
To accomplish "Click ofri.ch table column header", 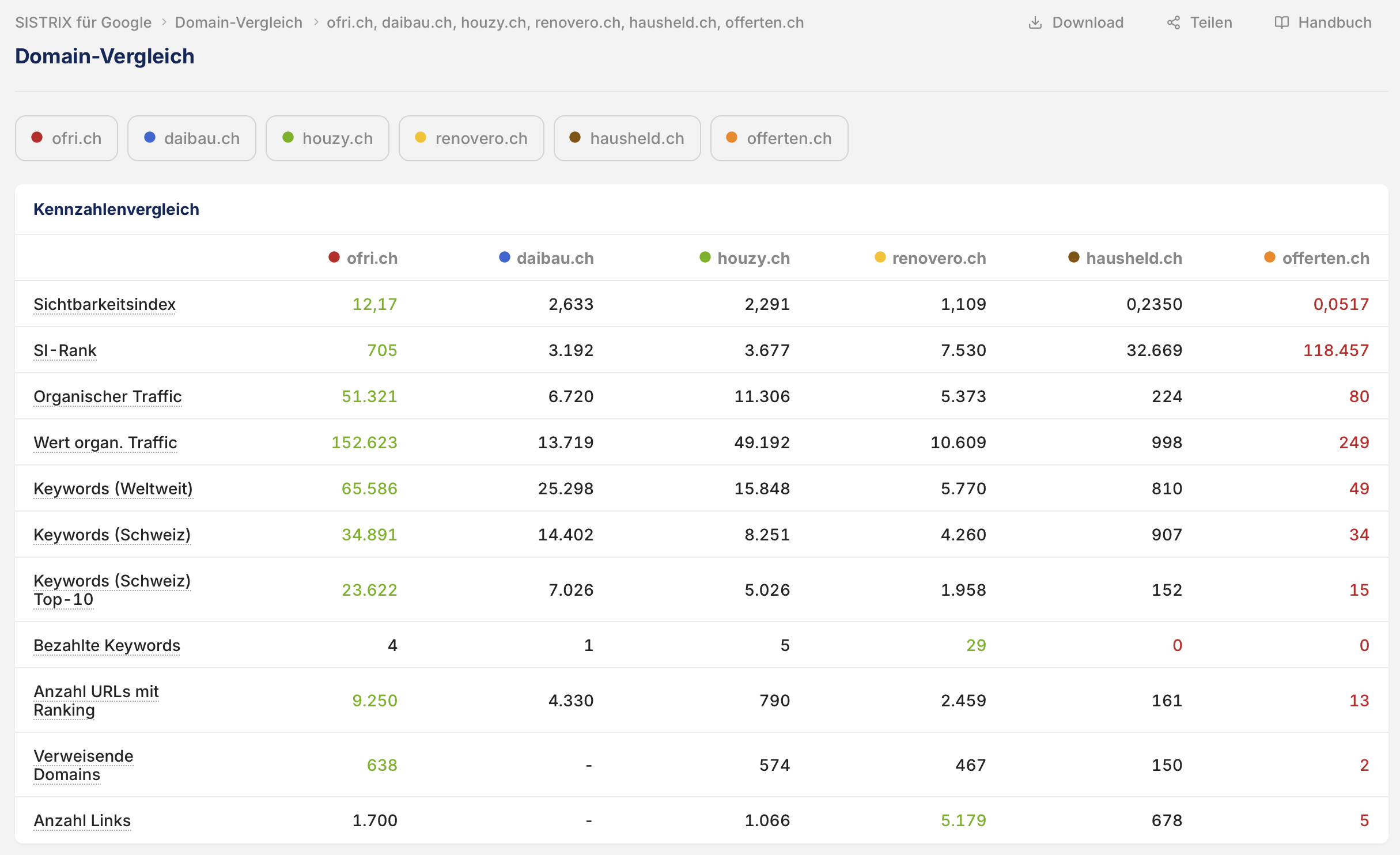I will coord(363,258).
